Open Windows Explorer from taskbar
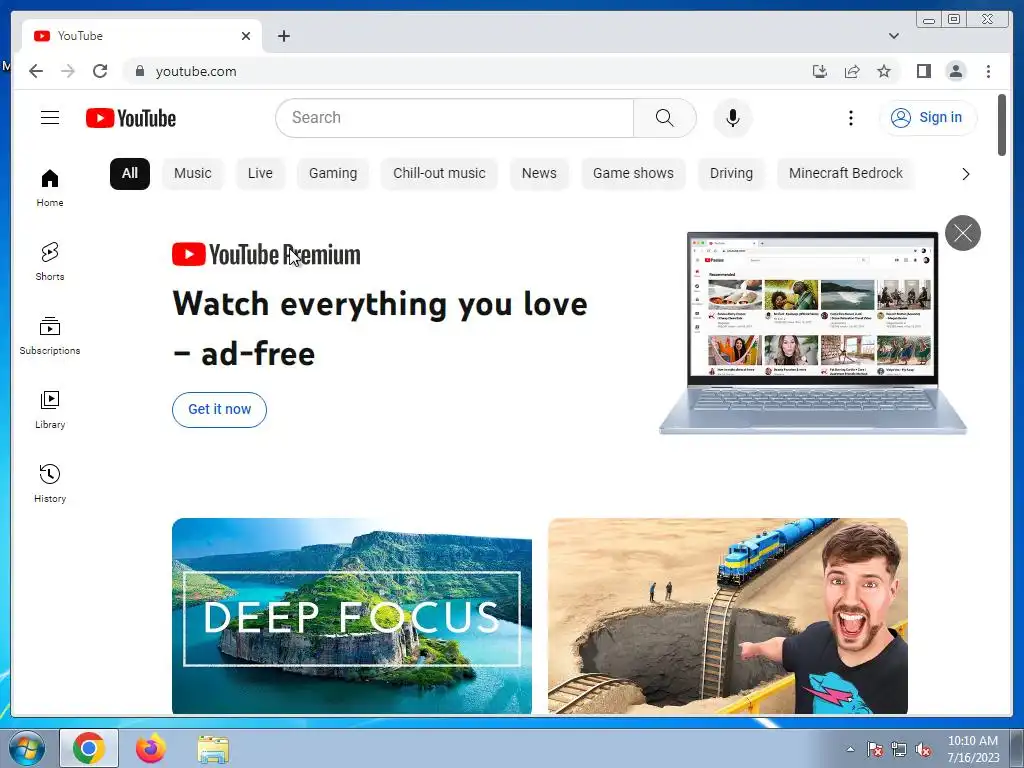 213,748
